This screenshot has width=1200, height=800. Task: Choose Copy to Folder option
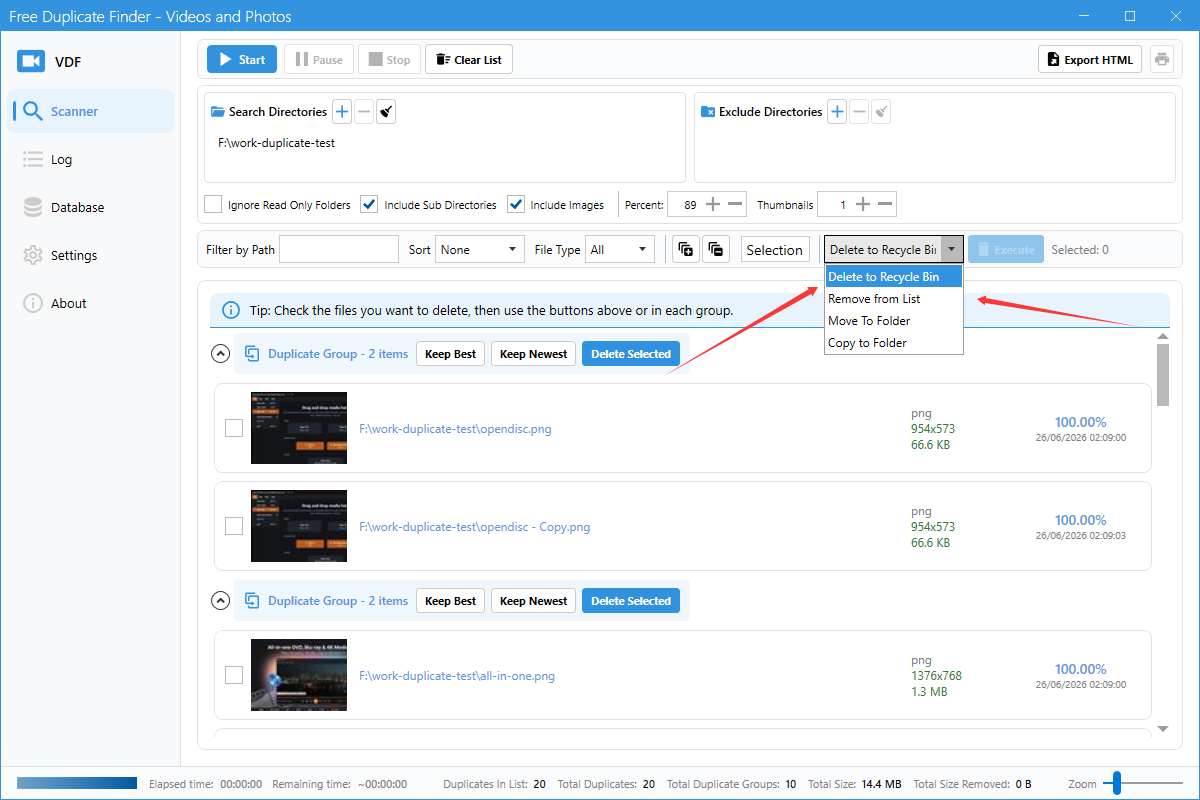[894, 343]
